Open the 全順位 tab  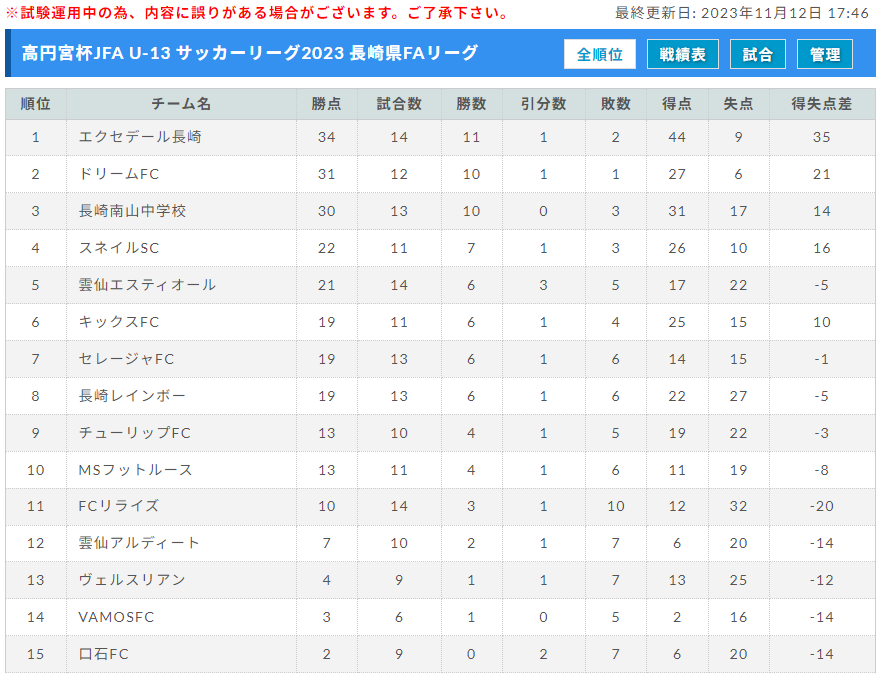tap(599, 54)
